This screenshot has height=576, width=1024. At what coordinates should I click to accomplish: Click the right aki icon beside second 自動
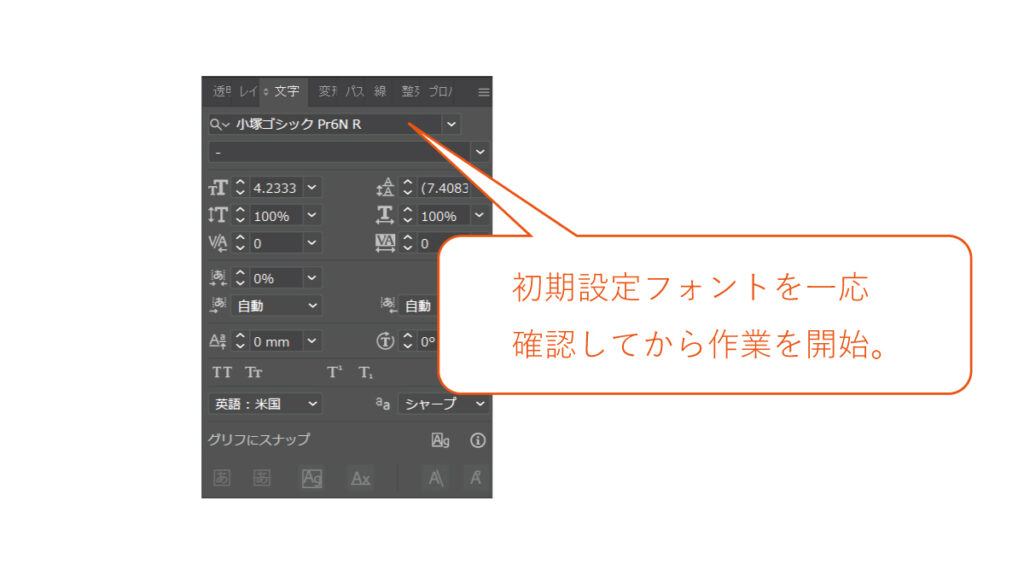click(389, 304)
